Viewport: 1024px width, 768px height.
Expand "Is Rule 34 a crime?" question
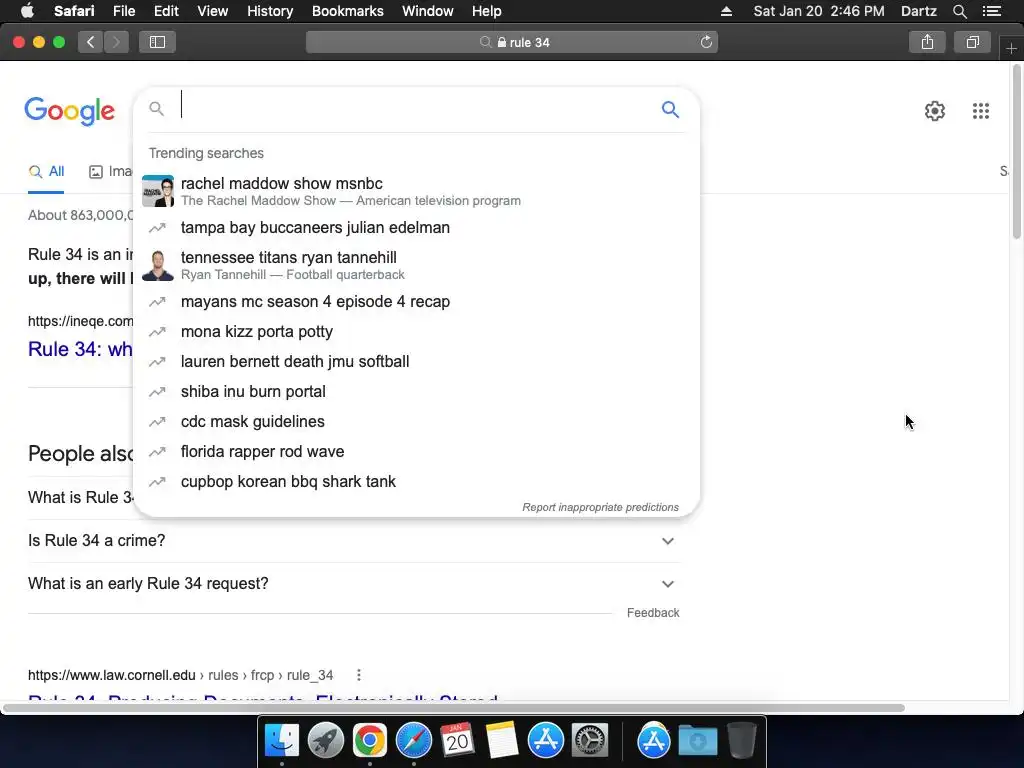point(354,541)
